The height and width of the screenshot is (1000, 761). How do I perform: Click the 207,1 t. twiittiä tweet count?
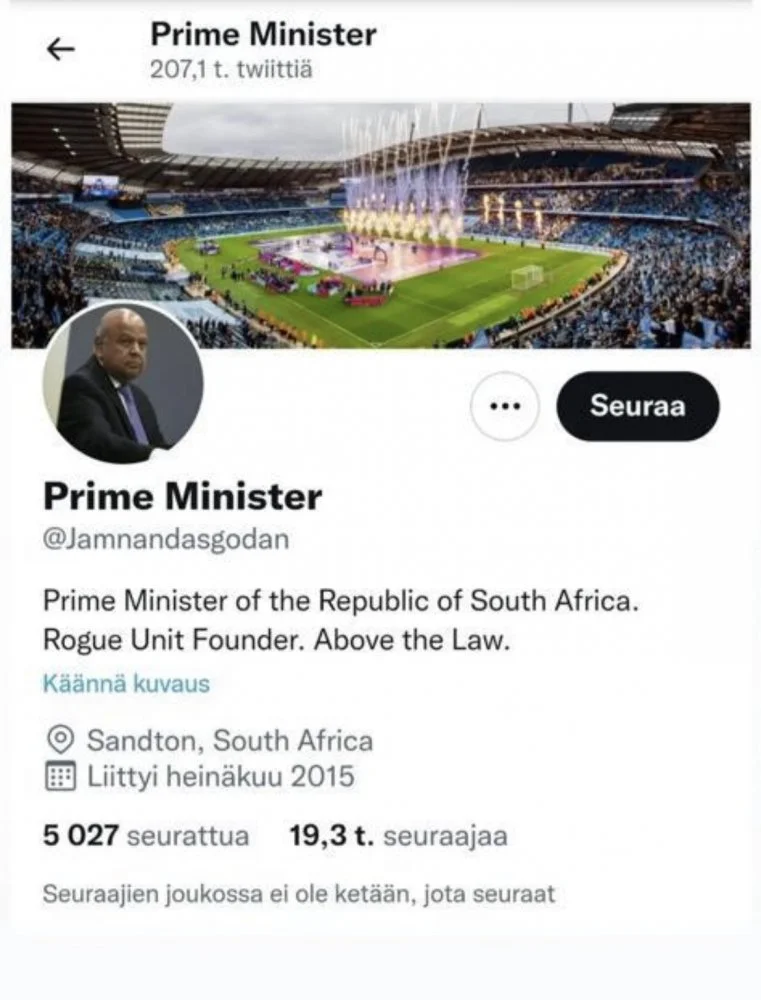233,72
